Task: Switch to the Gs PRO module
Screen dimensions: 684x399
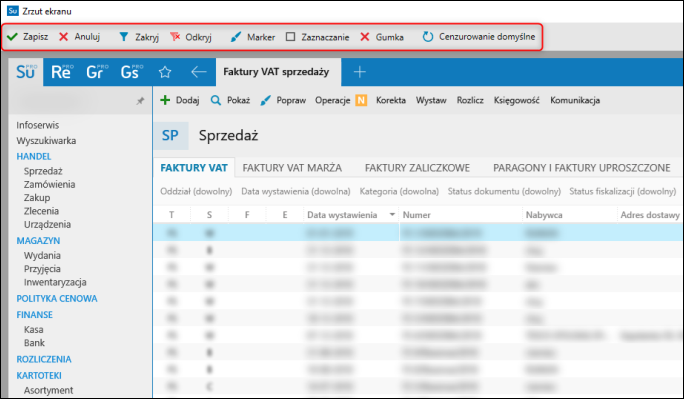Action: (x=132, y=72)
